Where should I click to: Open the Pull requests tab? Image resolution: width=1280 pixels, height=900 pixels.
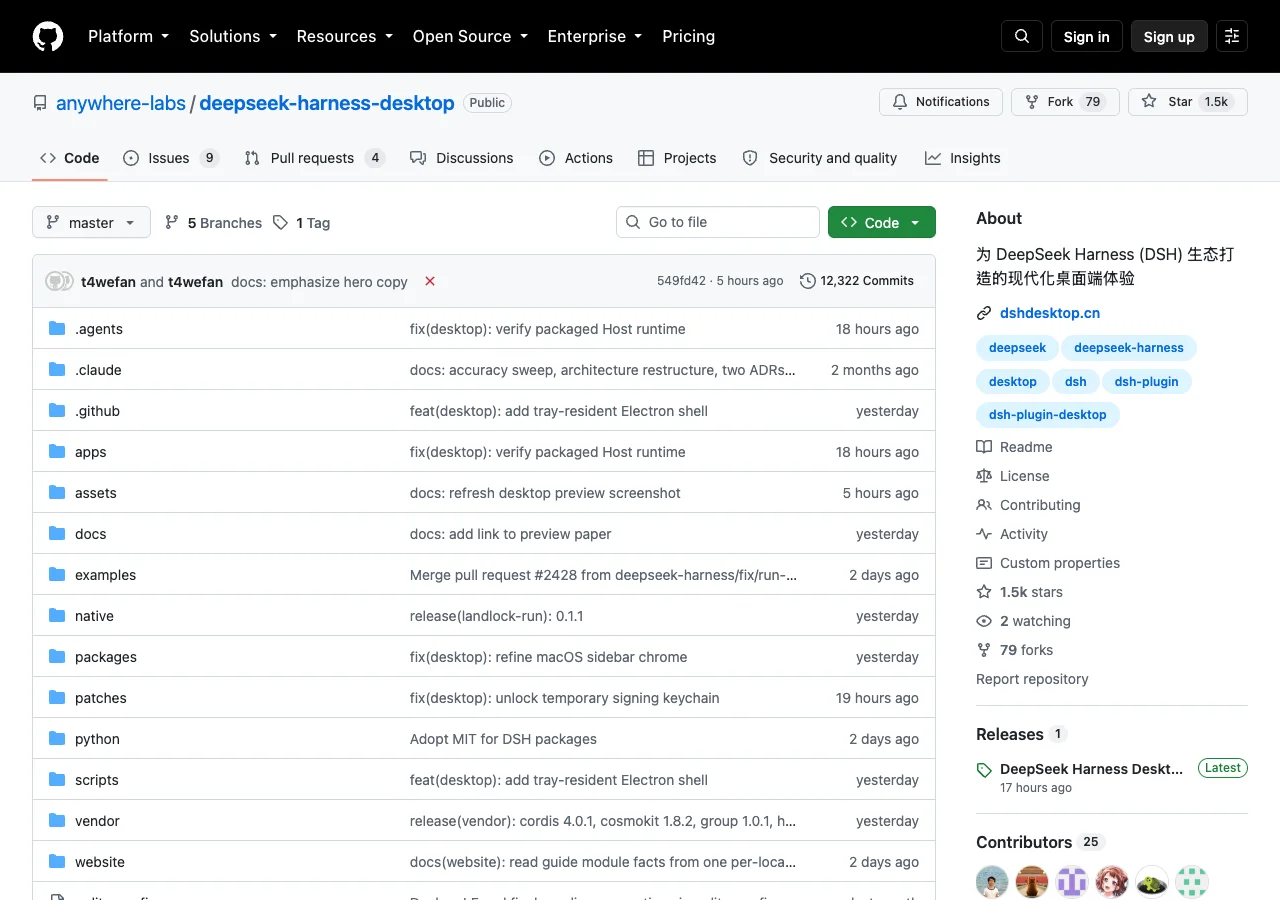(314, 158)
